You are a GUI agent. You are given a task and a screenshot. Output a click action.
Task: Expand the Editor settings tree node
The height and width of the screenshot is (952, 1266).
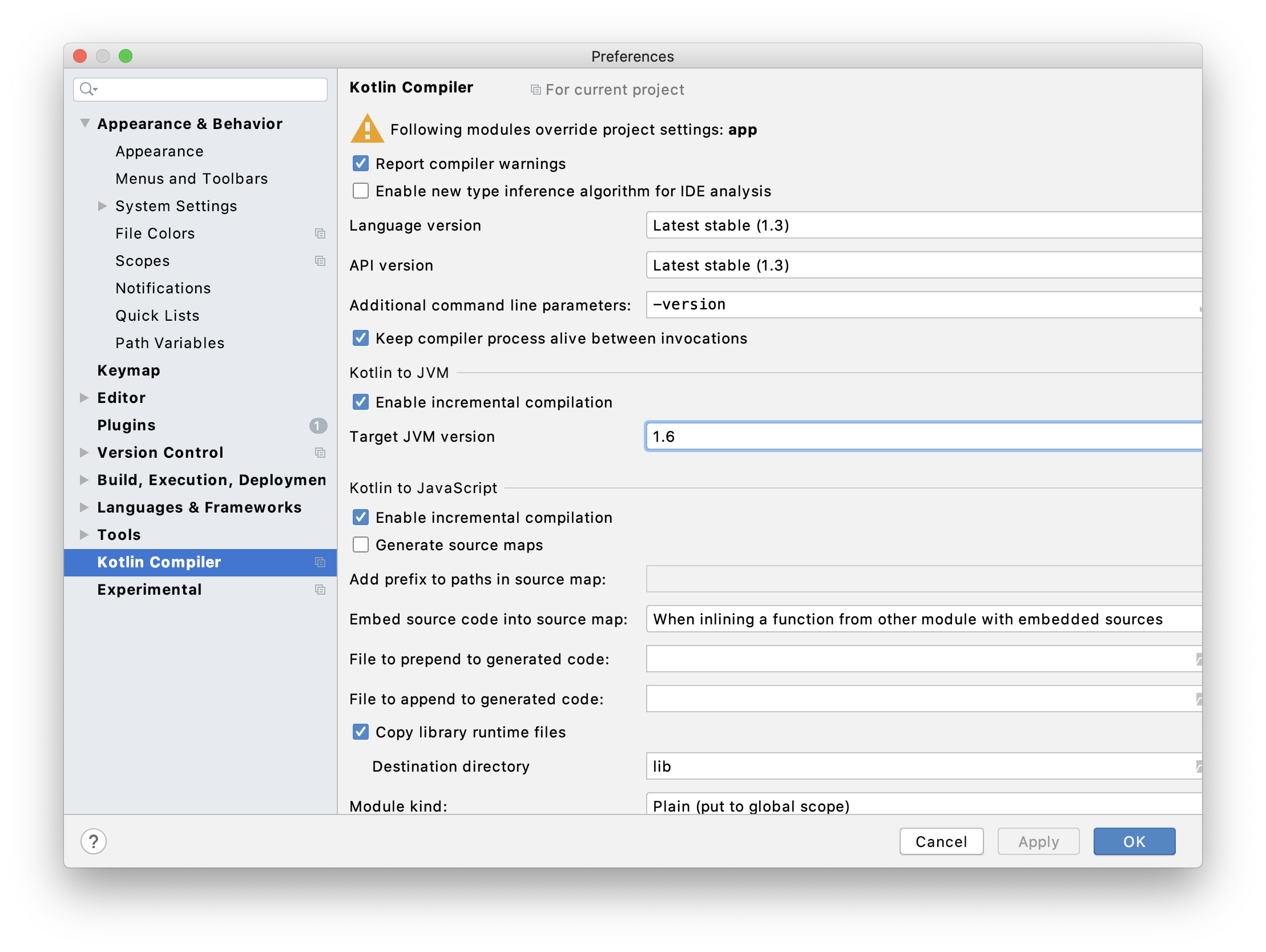[84, 398]
